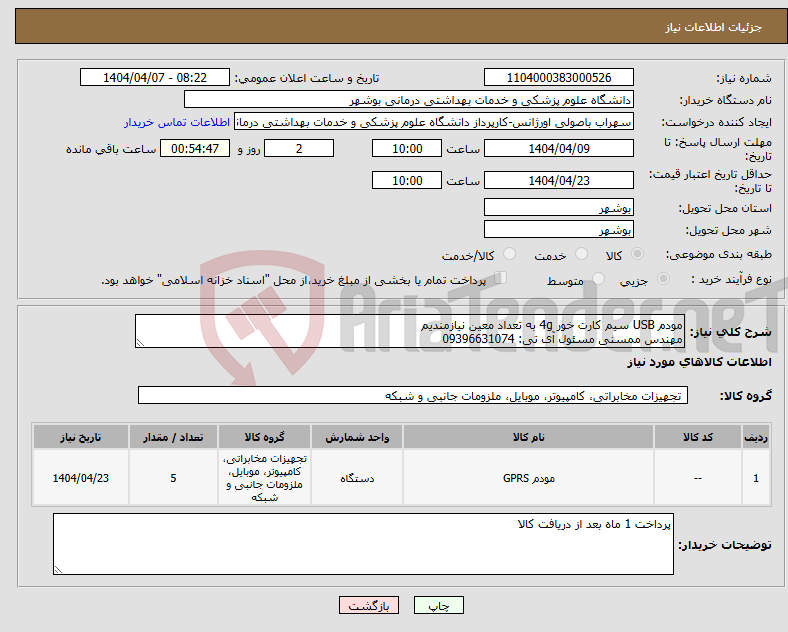This screenshot has width=788, height=632.
Task: Click the quantity cell showing 5
Action: point(173,477)
